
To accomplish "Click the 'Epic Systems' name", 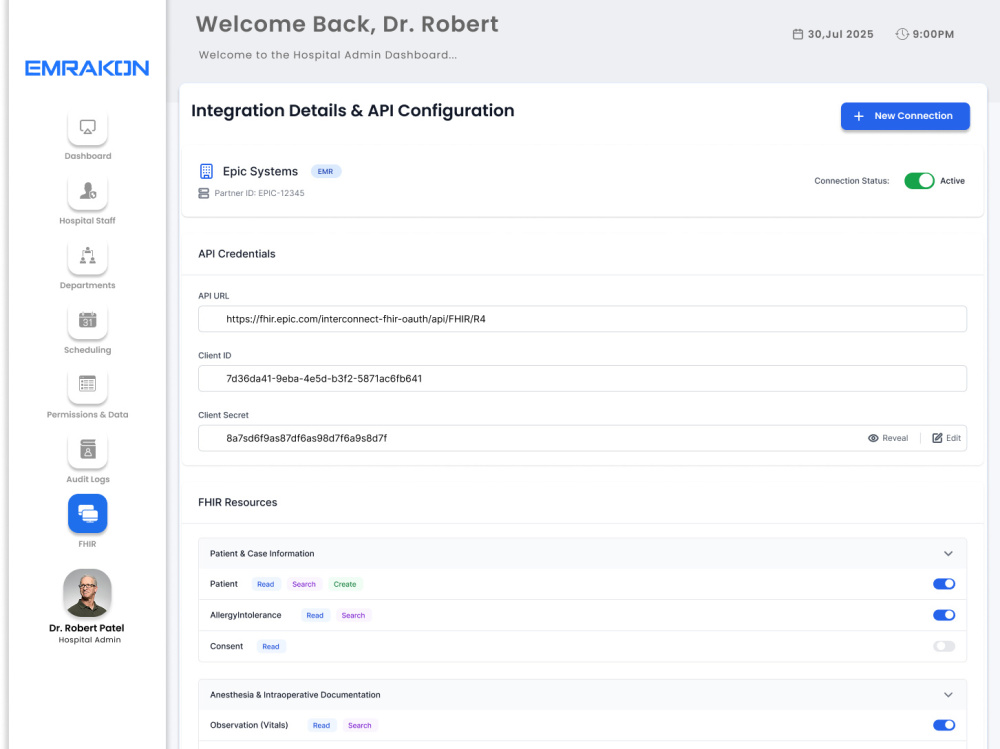I will pos(260,172).
